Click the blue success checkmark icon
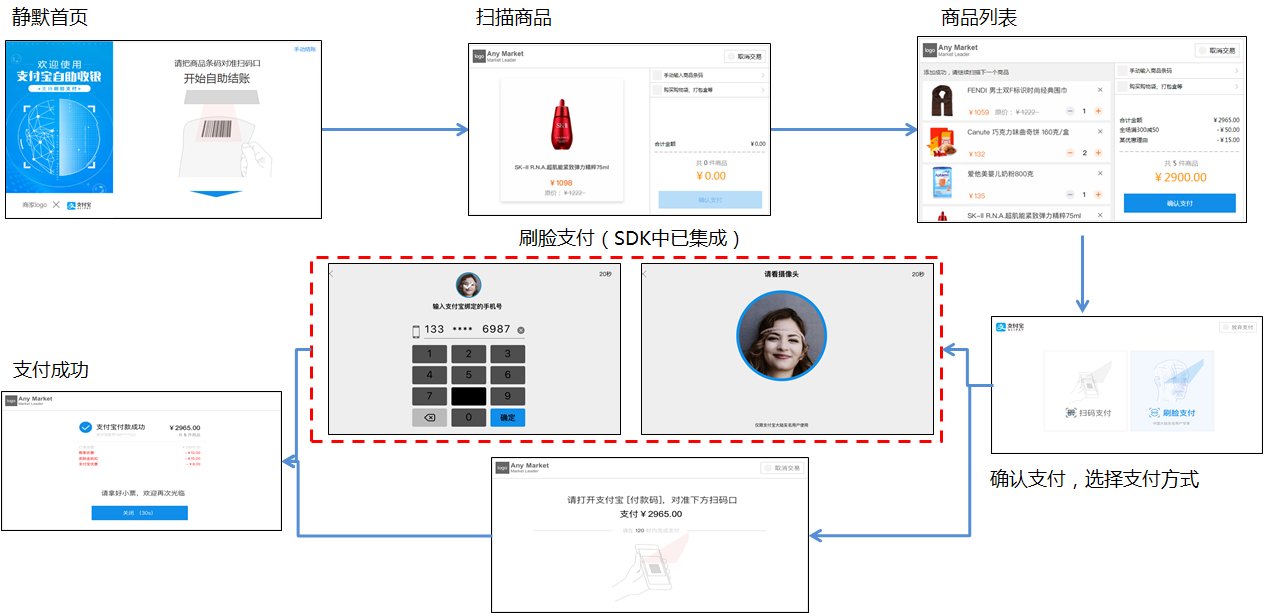The image size is (1274, 613). (x=85, y=427)
